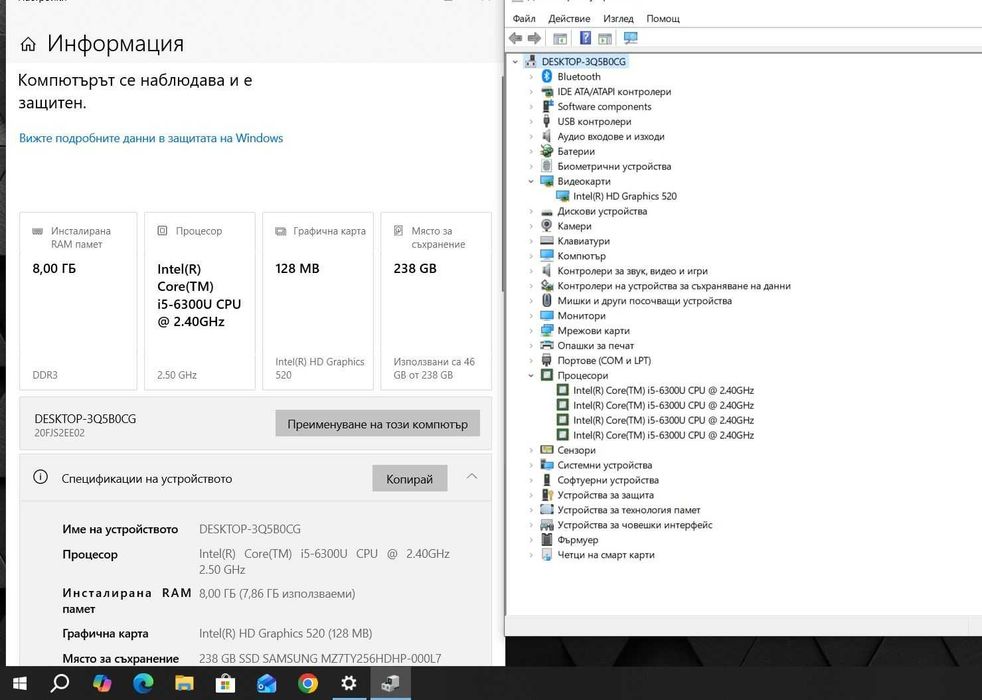
Task: Collapse the Процесори category
Action: click(531, 375)
